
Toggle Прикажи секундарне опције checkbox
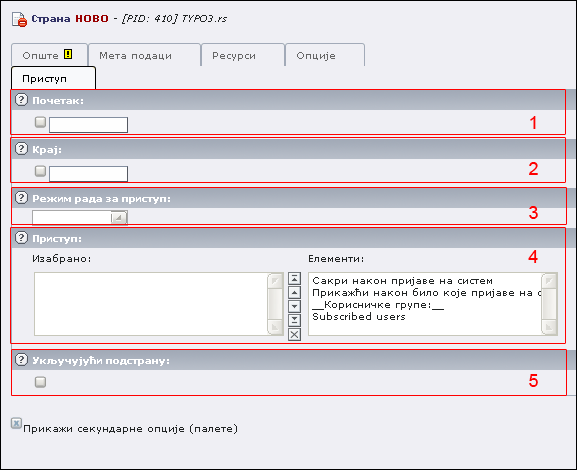click(16, 424)
